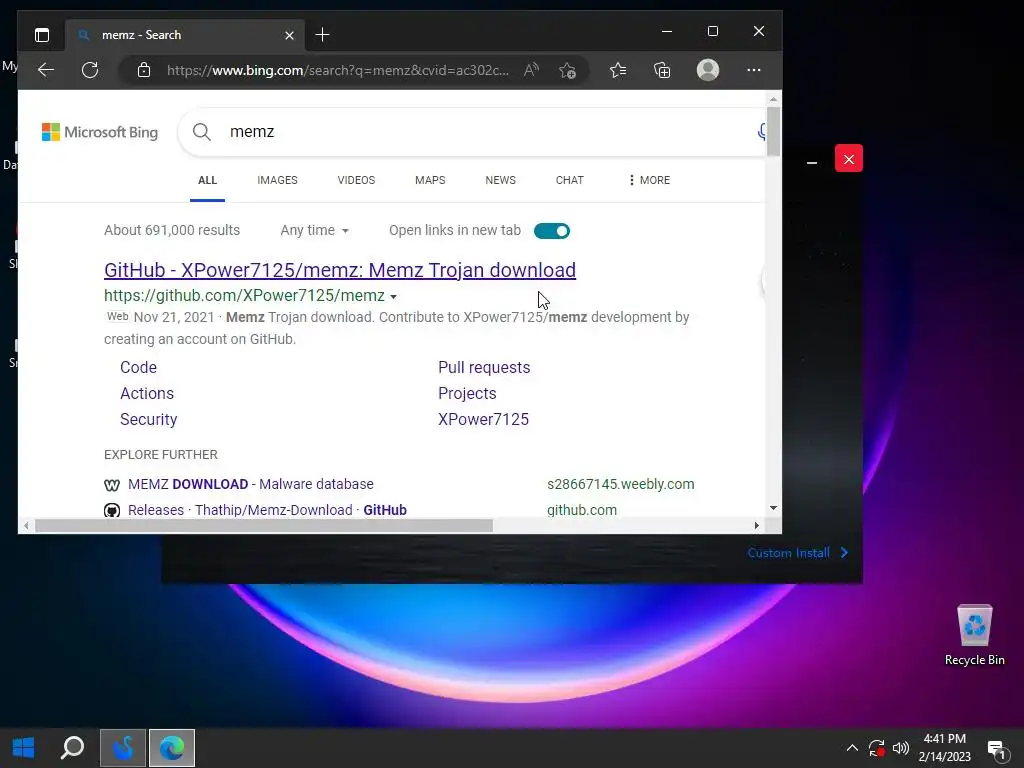Expand the Any time filter

315,231
